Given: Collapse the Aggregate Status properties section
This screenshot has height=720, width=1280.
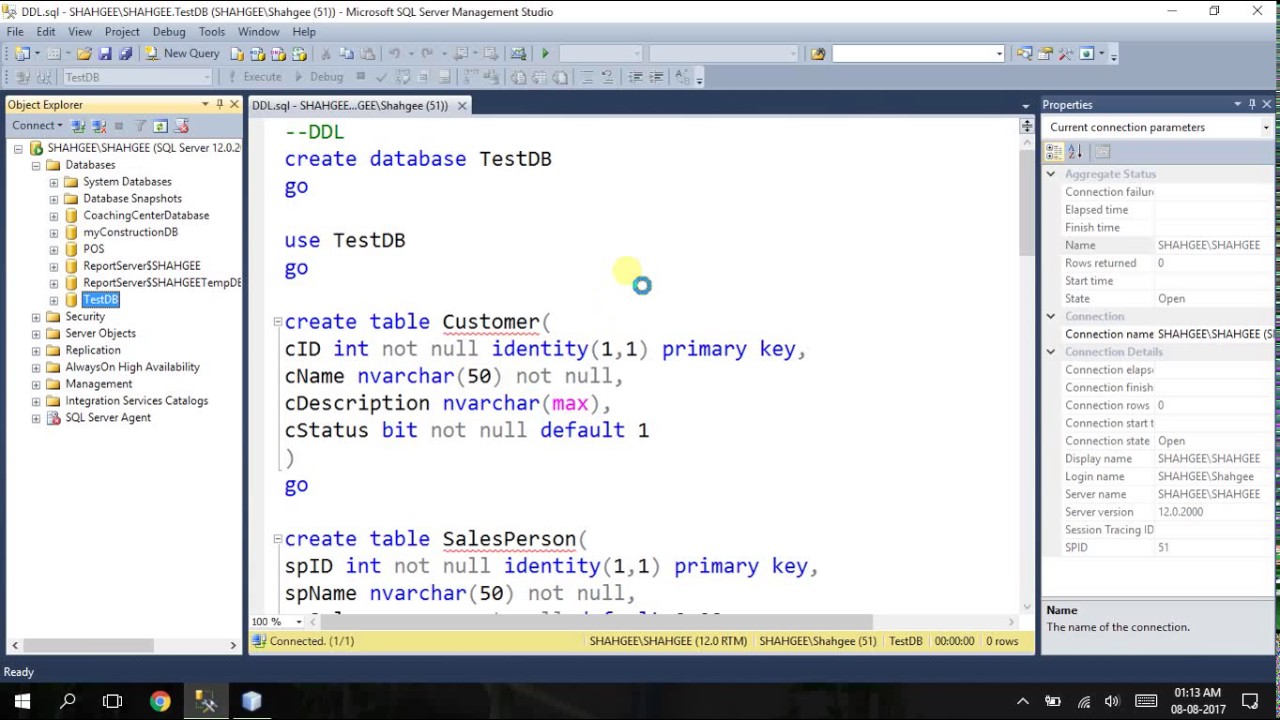Looking at the screenshot, I should coord(1050,174).
